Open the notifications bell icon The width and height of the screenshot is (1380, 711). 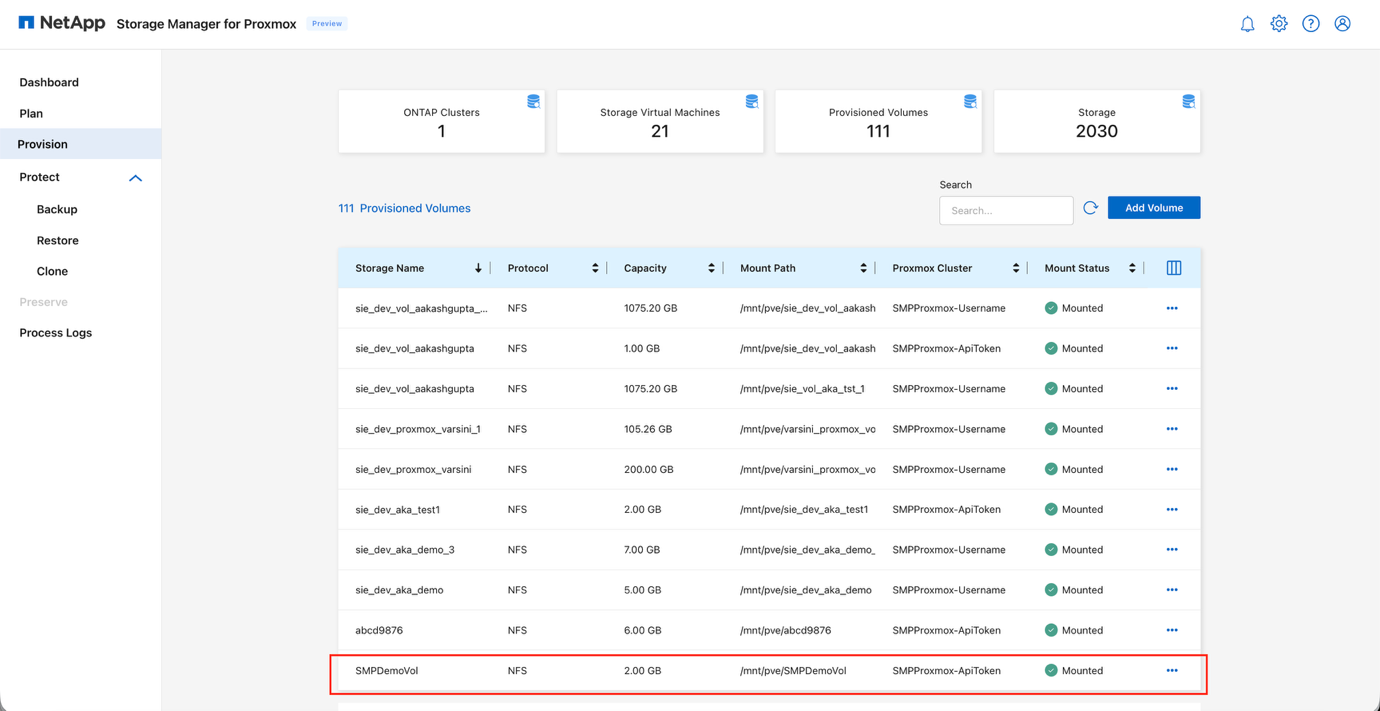coord(1247,23)
